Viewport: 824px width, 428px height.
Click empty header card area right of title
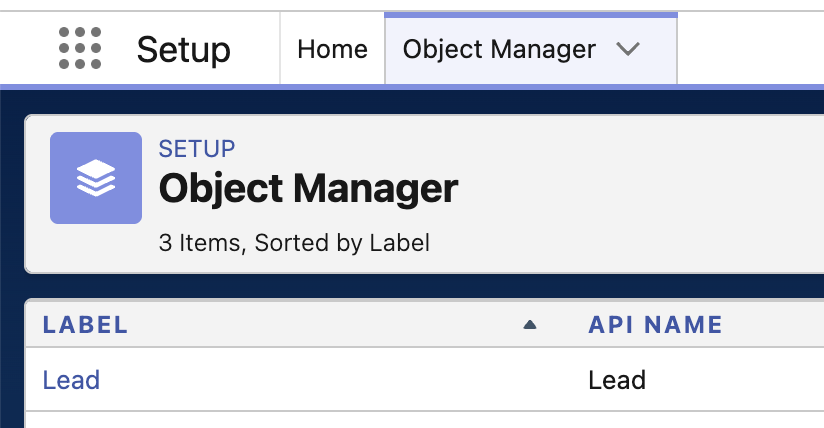pyautogui.click(x=650, y=190)
